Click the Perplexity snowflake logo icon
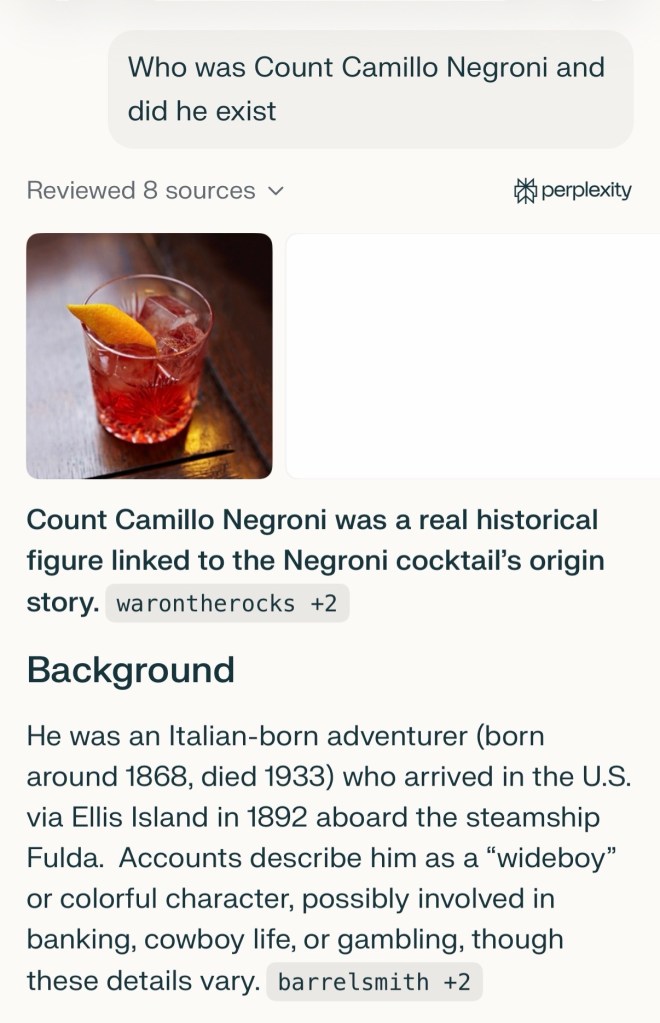The image size is (660, 1023). [525, 190]
